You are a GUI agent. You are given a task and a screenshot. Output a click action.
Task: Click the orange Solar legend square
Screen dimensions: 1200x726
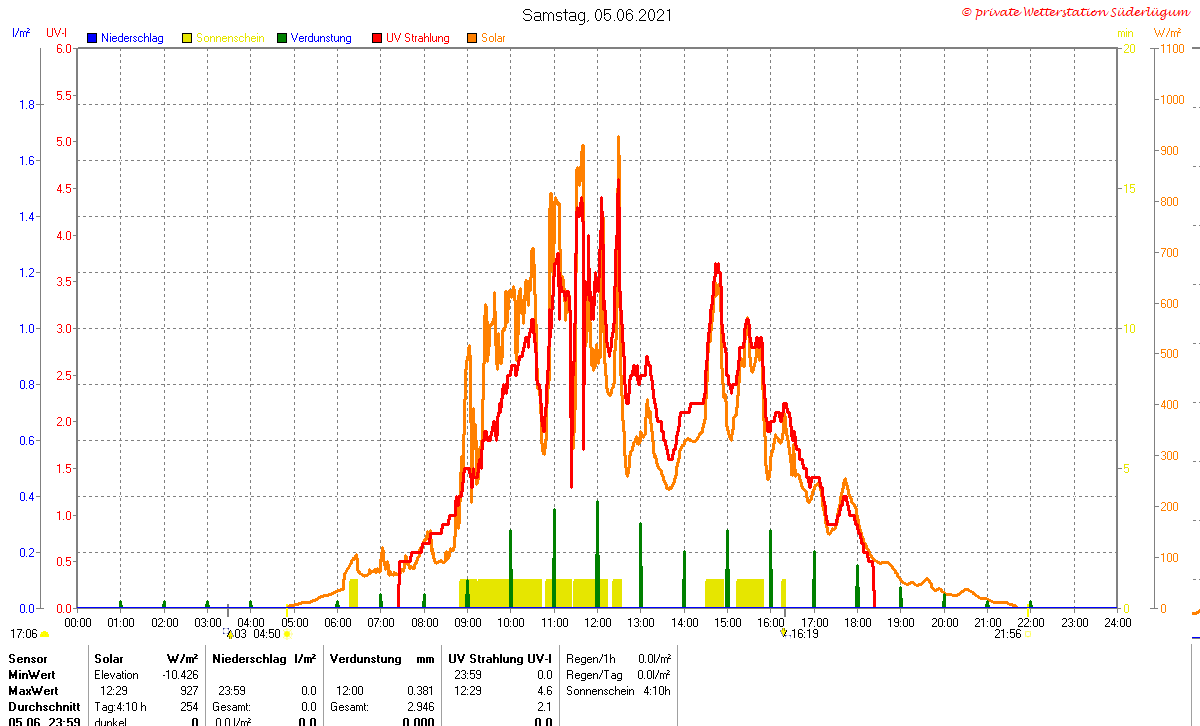coord(472,38)
